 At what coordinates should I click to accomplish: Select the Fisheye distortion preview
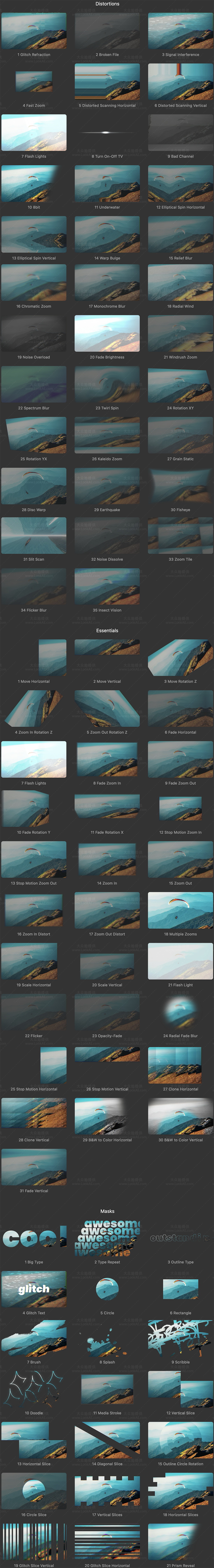180,486
